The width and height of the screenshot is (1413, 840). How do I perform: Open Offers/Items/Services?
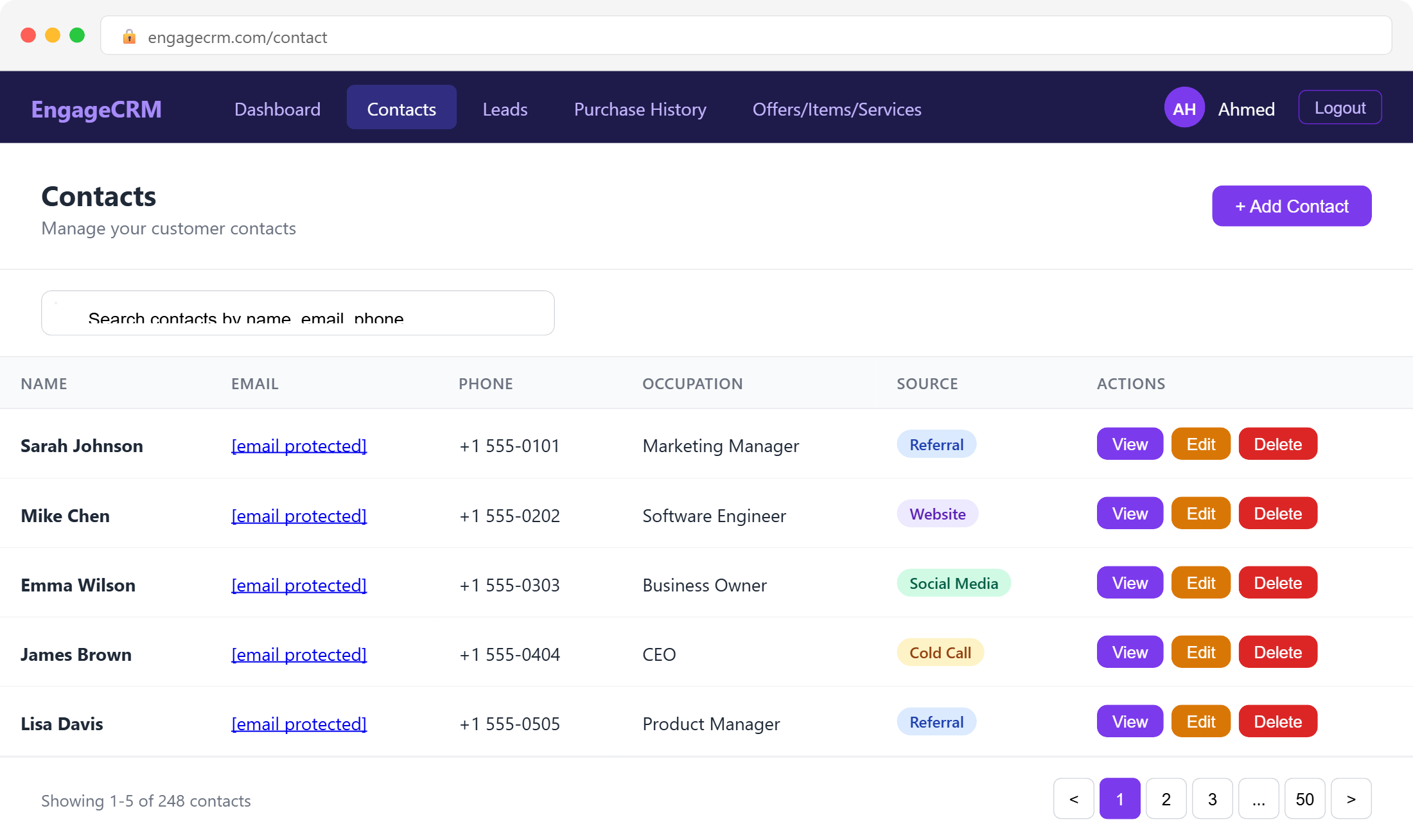[837, 109]
